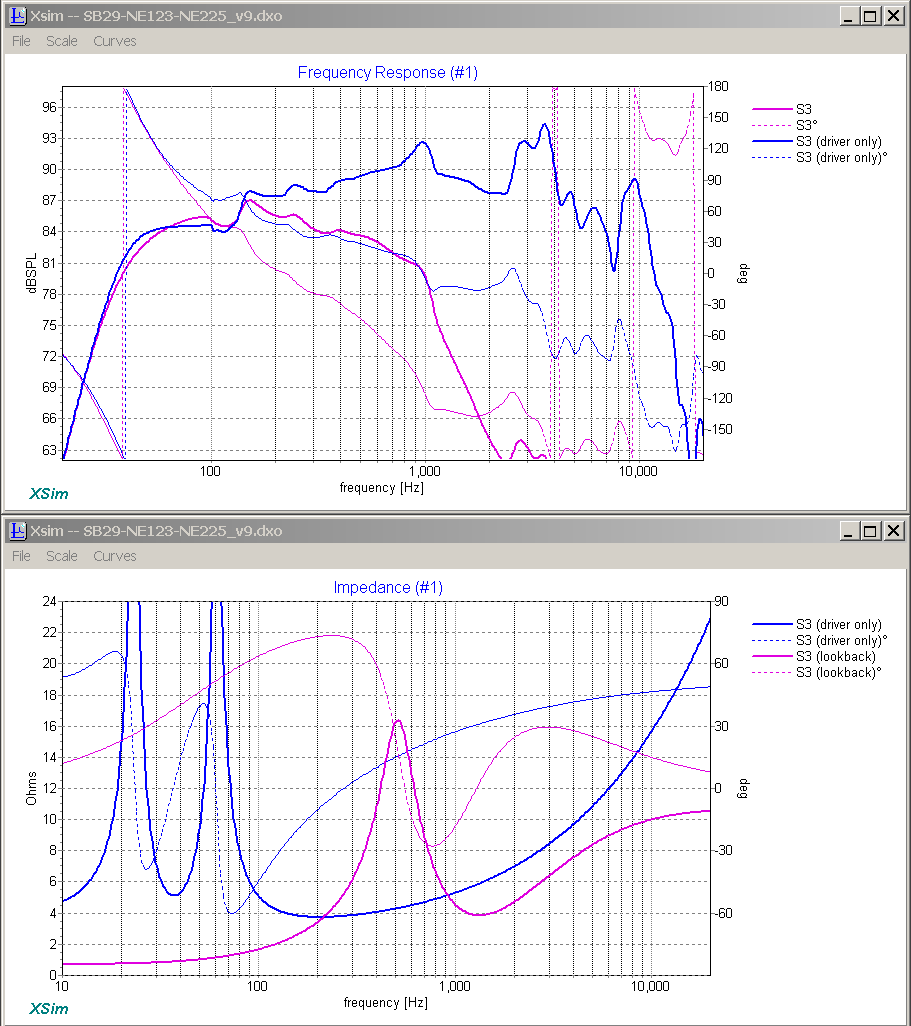This screenshot has width=911, height=1026.
Task: Minimize the Impedance window
Action: point(849,531)
